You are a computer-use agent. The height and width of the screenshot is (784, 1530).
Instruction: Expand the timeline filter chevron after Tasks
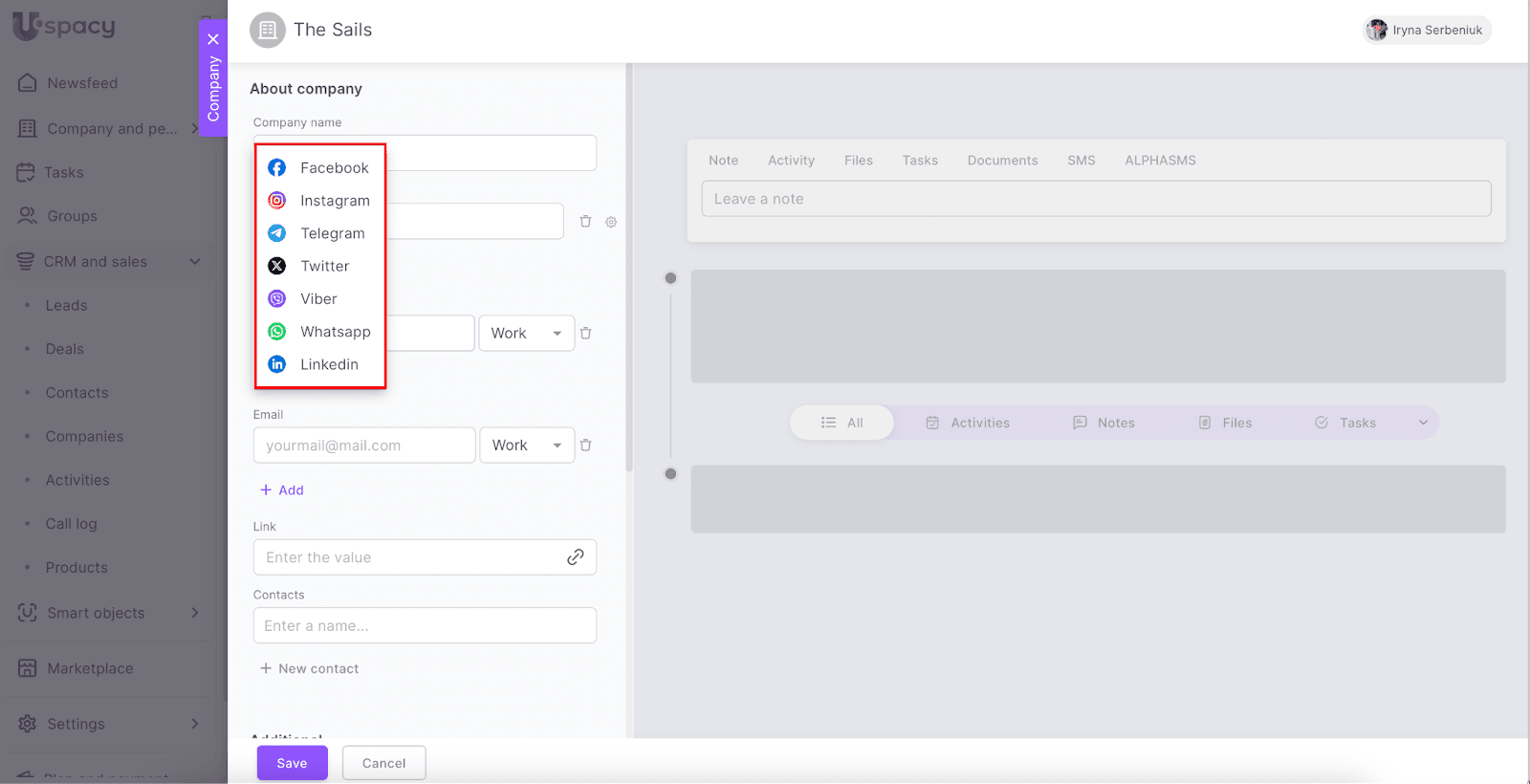pyautogui.click(x=1423, y=423)
